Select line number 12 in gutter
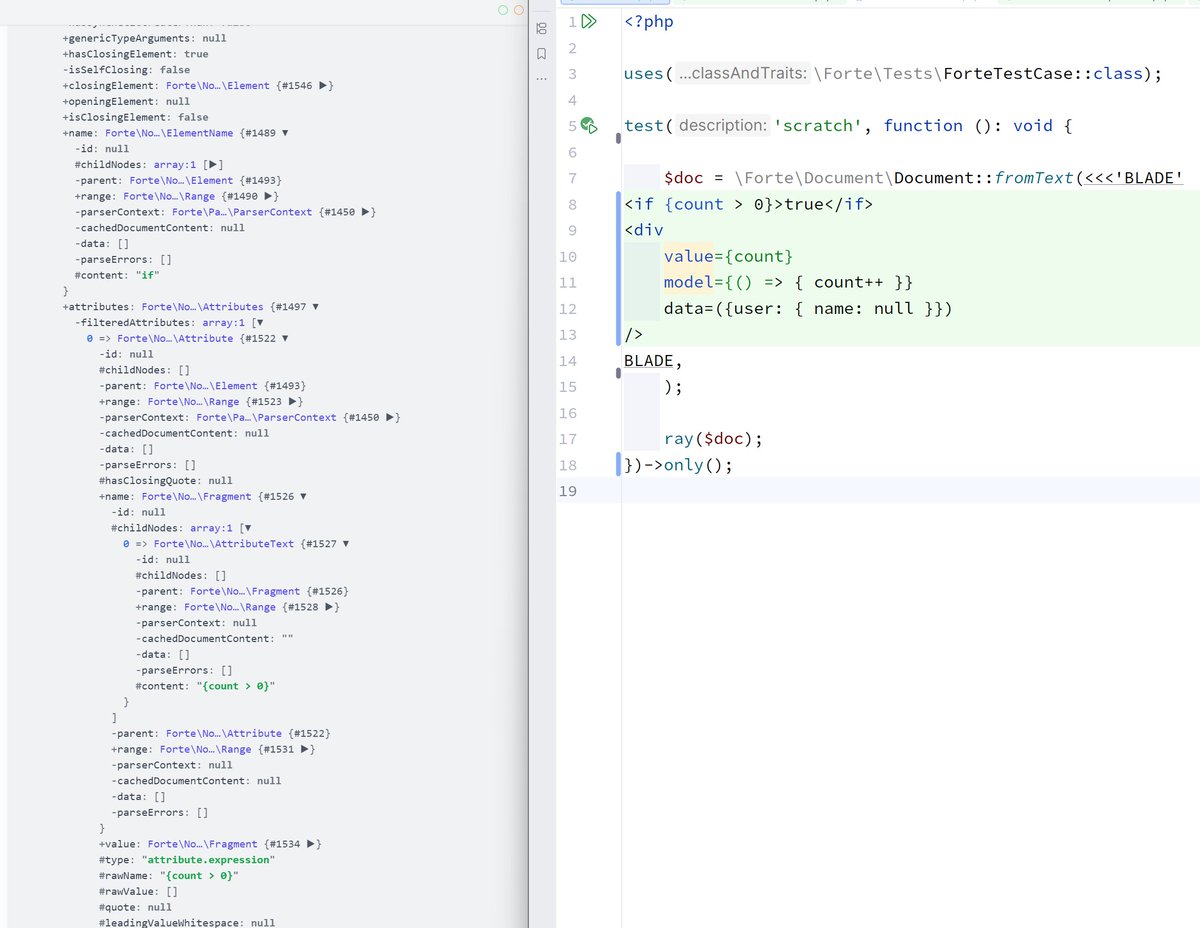The image size is (1200, 928). 568,308
